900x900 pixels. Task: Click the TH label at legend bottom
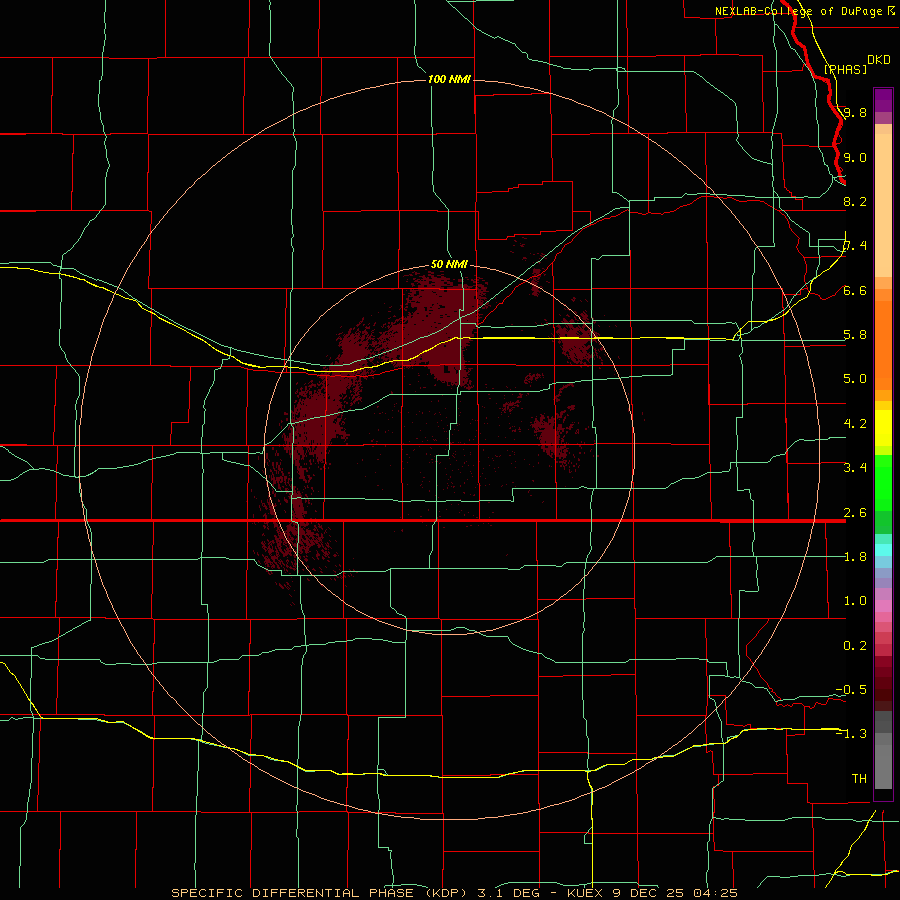coord(859,779)
